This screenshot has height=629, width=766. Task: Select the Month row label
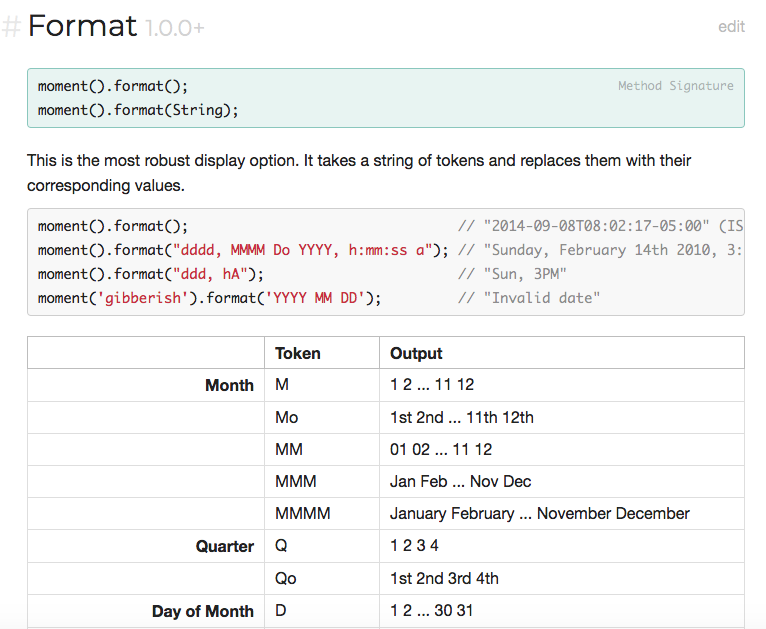click(229, 385)
